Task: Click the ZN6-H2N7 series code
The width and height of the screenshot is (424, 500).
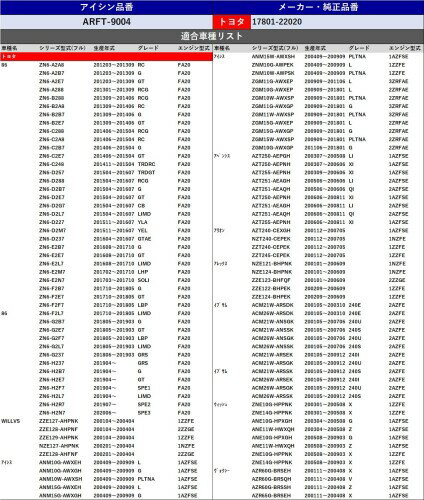Action: click(52, 413)
